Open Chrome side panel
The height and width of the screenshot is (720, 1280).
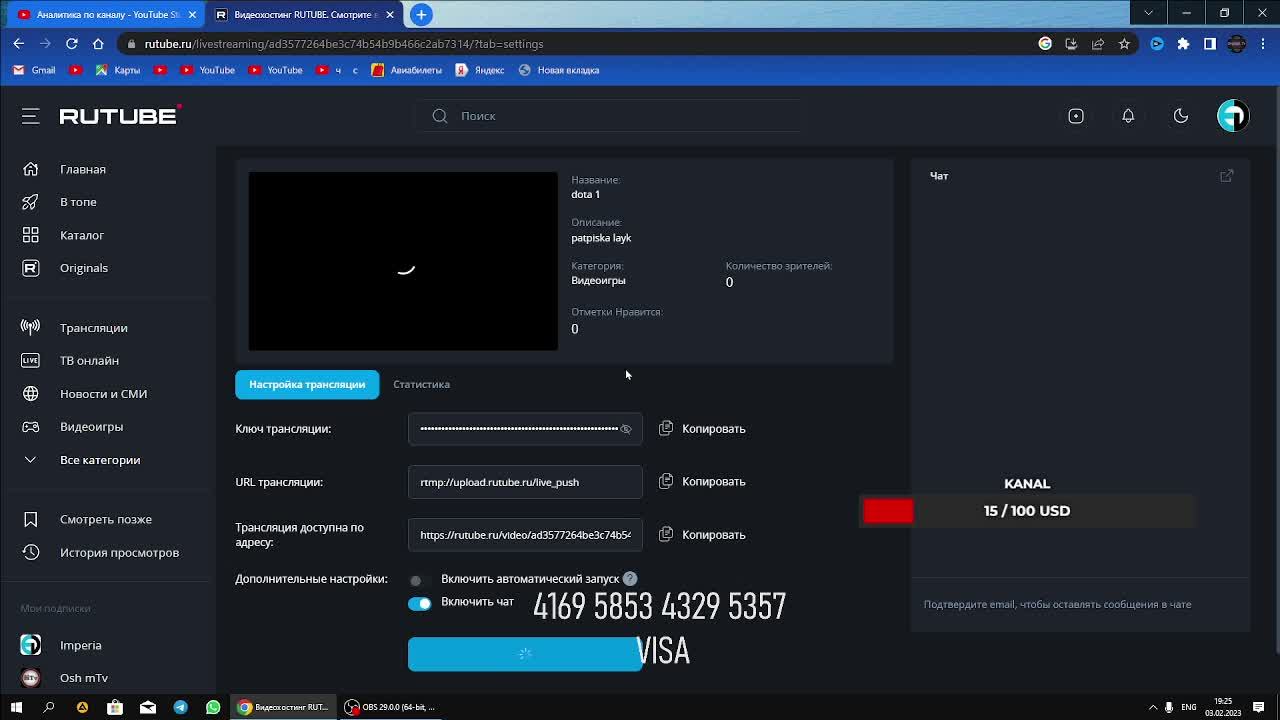(x=1209, y=44)
